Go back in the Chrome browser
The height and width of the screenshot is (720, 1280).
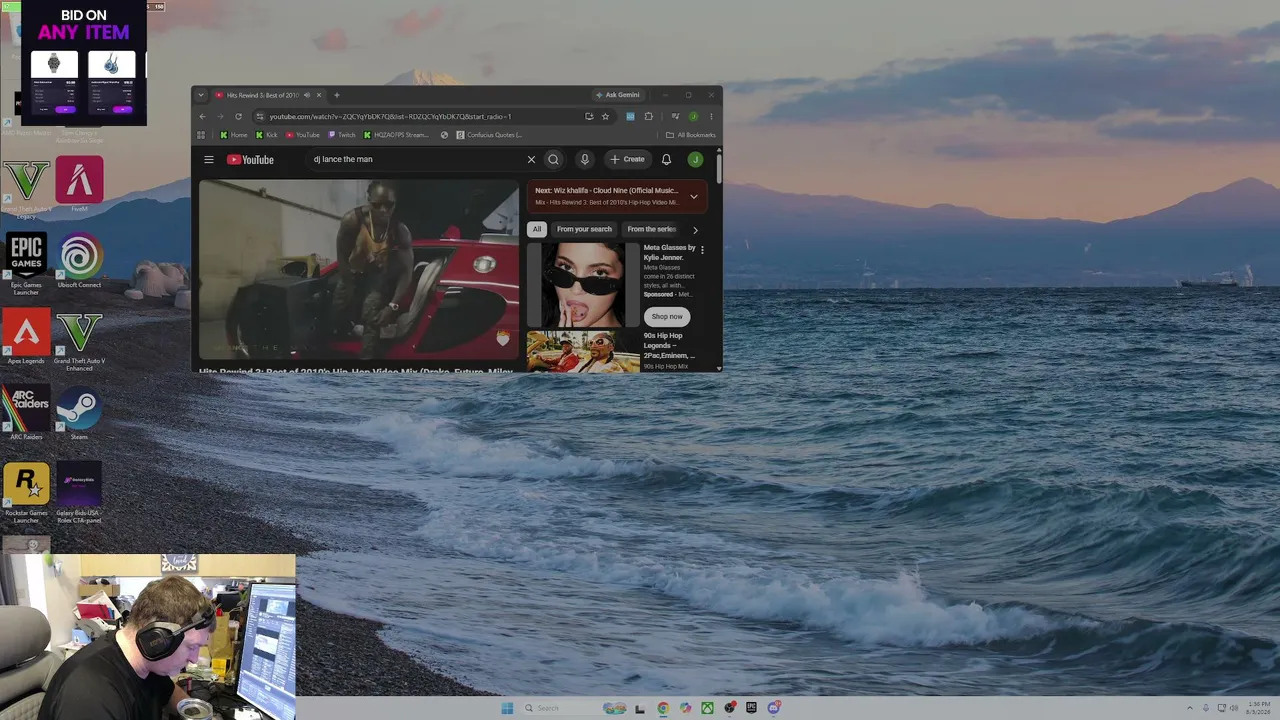click(202, 116)
